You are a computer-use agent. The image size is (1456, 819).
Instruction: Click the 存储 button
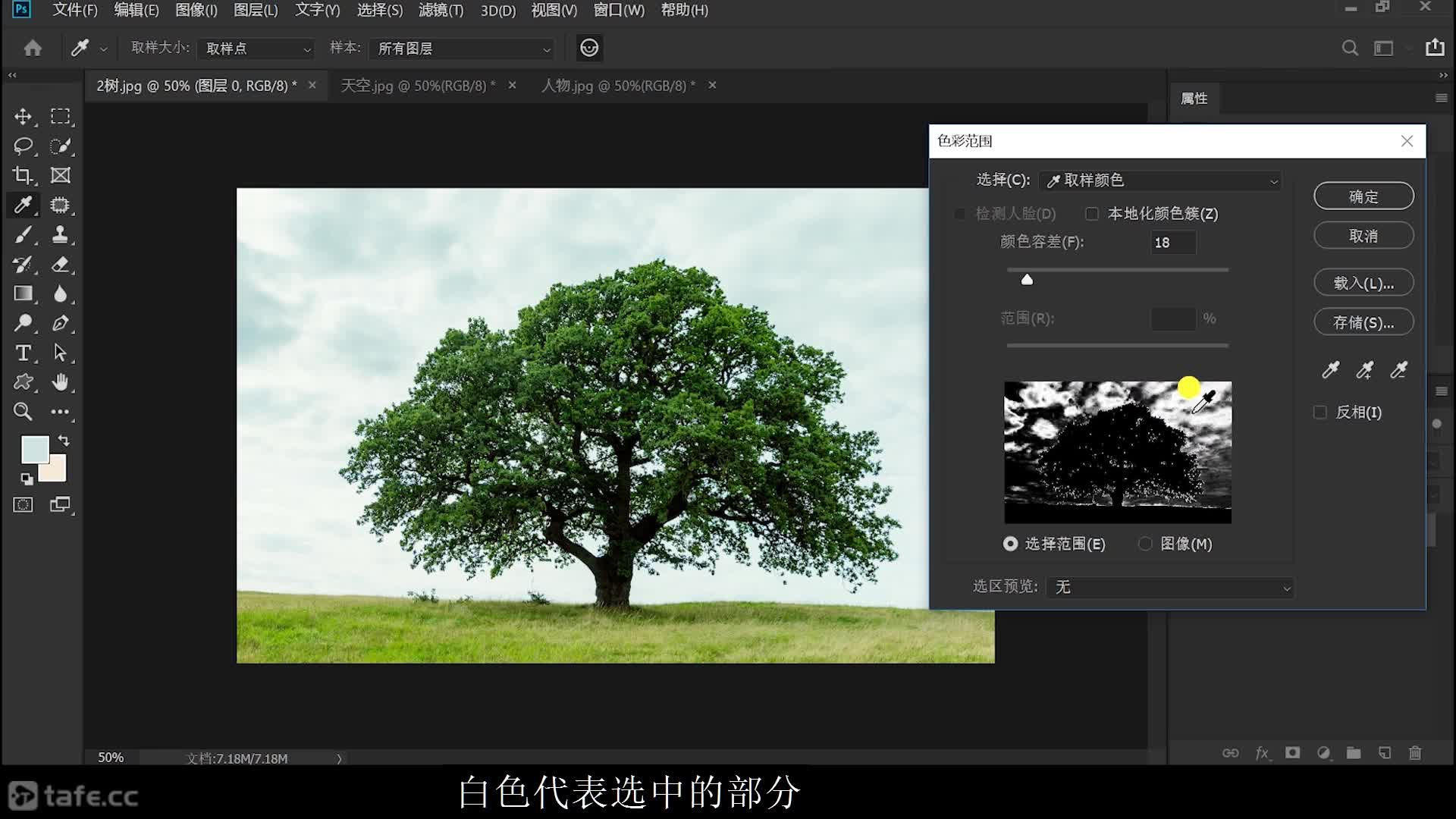[x=1363, y=322]
